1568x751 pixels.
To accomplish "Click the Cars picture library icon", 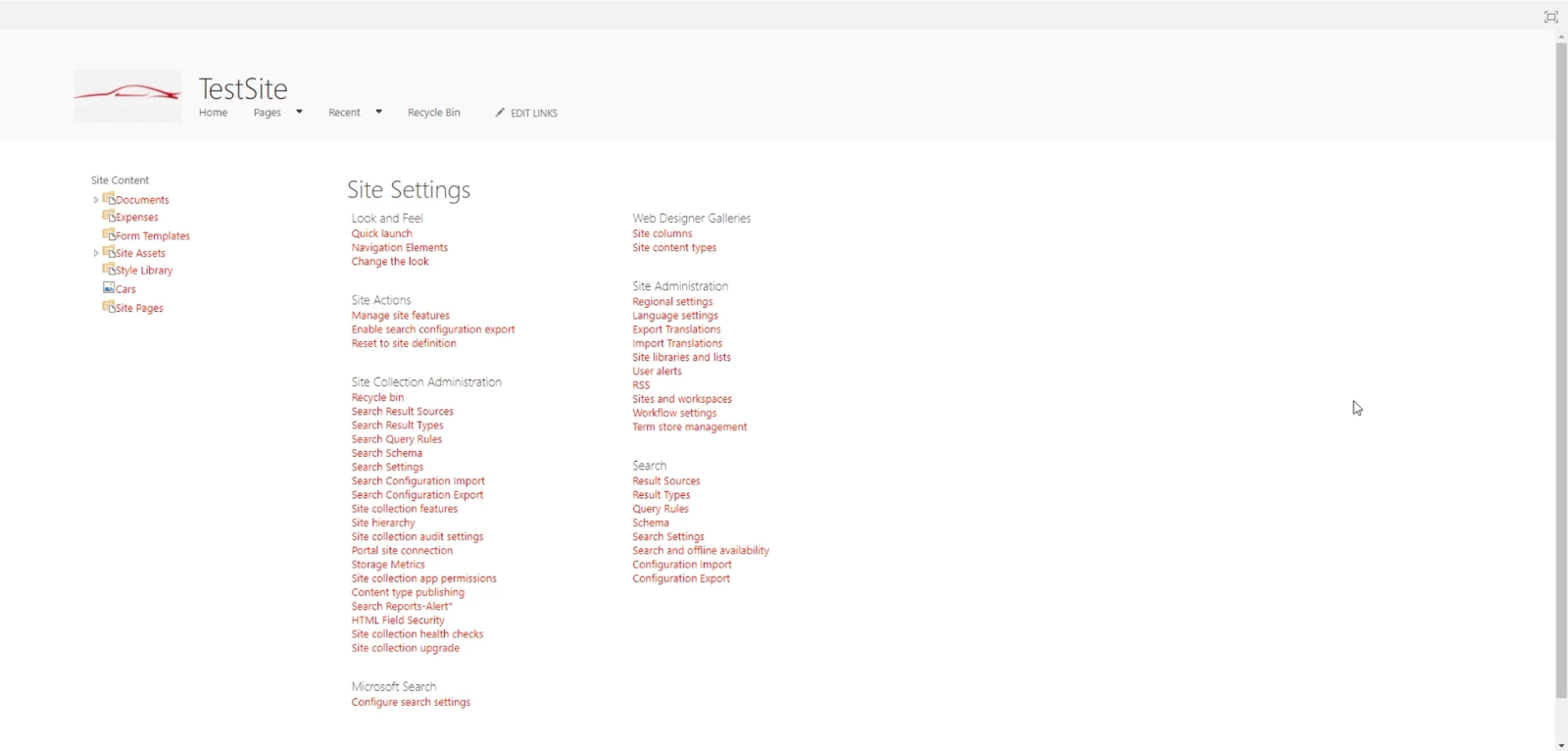I will (x=109, y=288).
